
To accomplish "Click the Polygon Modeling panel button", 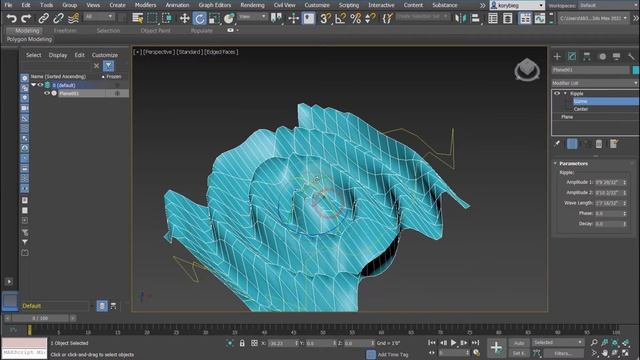I will click(29, 39).
